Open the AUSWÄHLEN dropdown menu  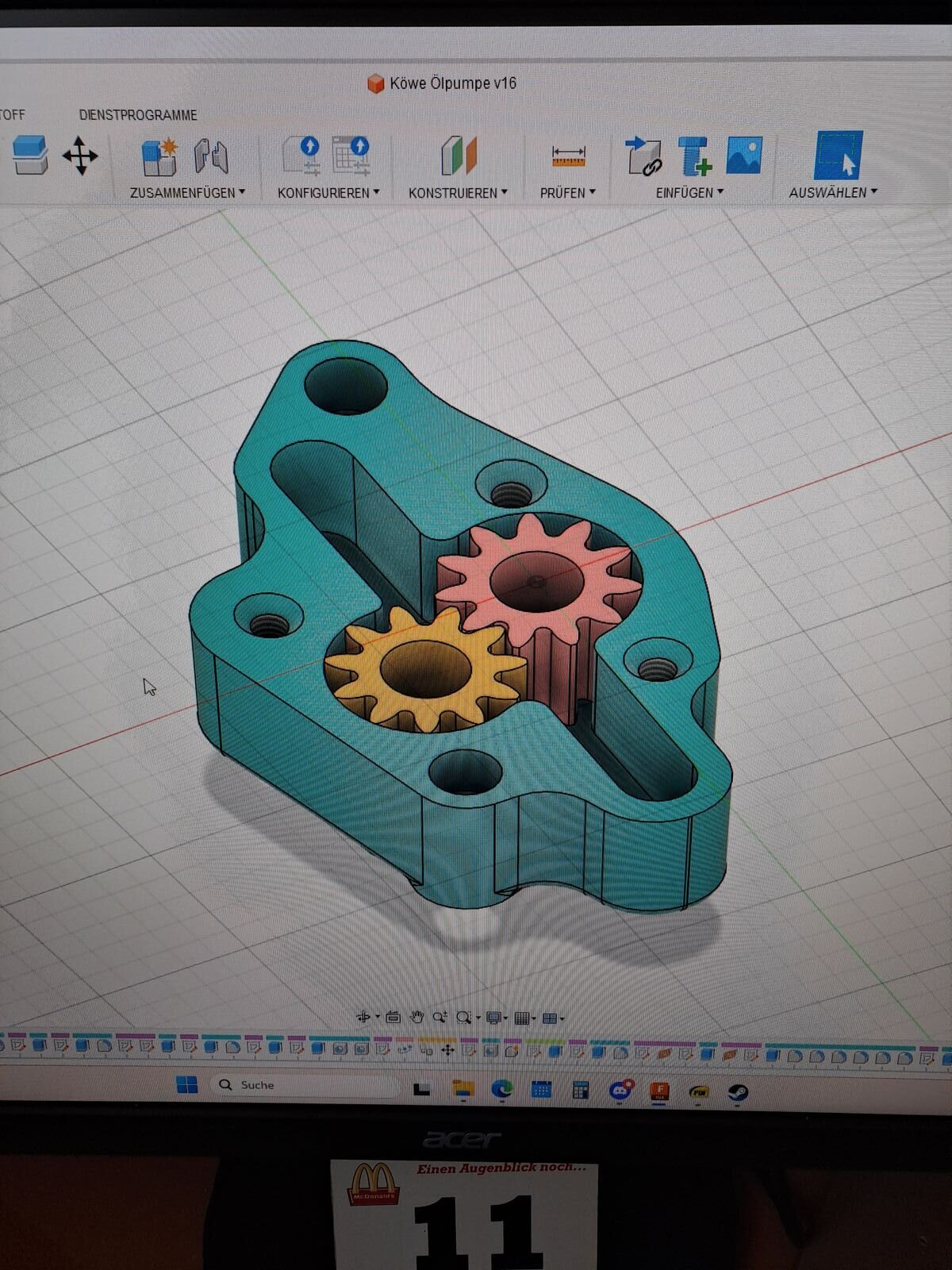(x=833, y=192)
